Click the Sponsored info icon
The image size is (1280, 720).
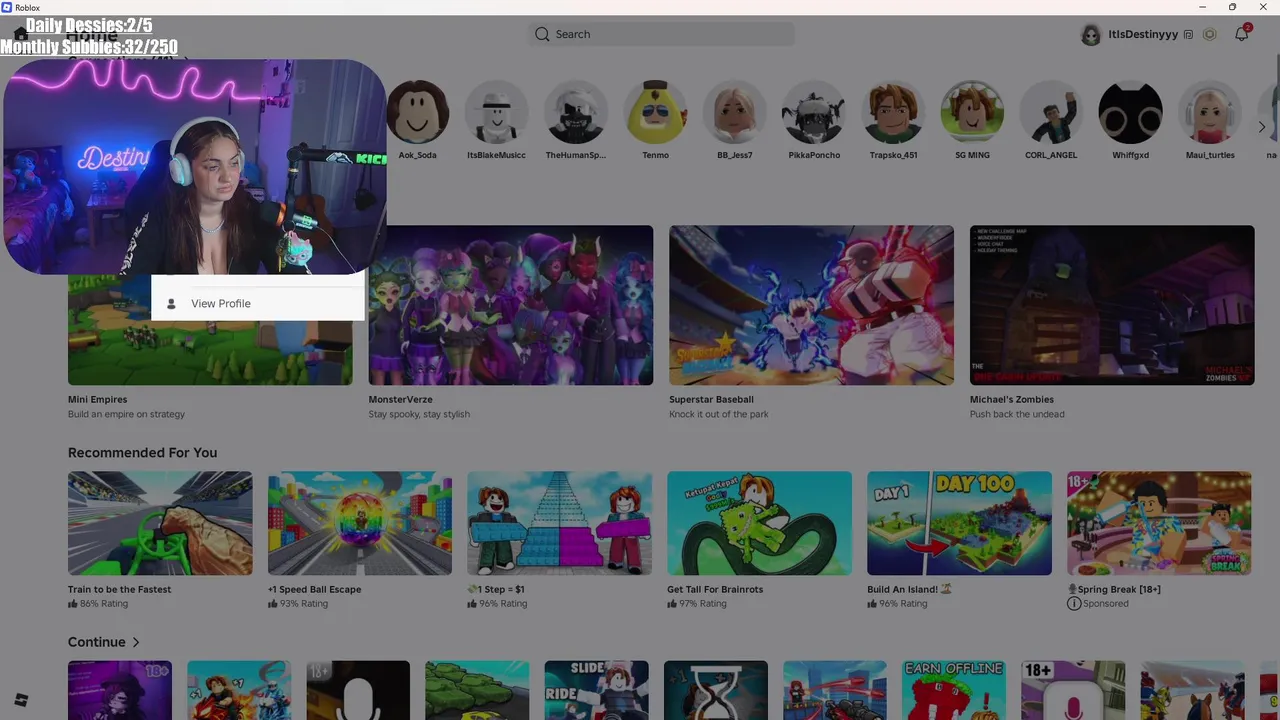click(x=1074, y=604)
